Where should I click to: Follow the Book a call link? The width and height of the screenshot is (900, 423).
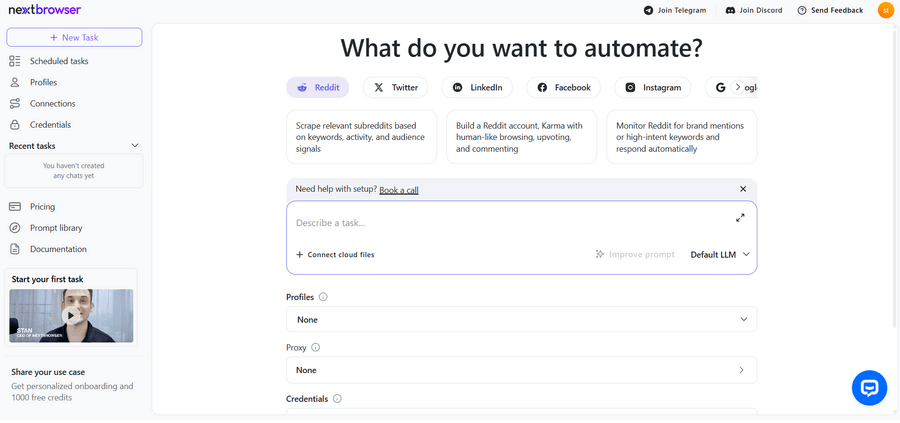tap(398, 190)
